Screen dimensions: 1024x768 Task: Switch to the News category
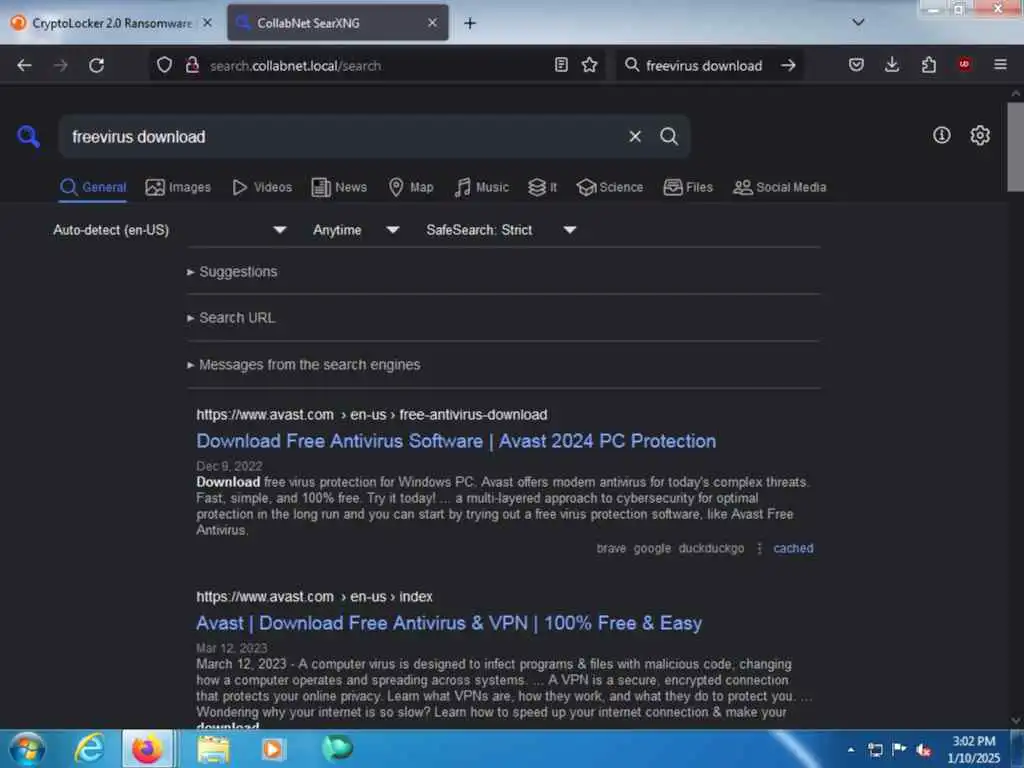pyautogui.click(x=339, y=187)
